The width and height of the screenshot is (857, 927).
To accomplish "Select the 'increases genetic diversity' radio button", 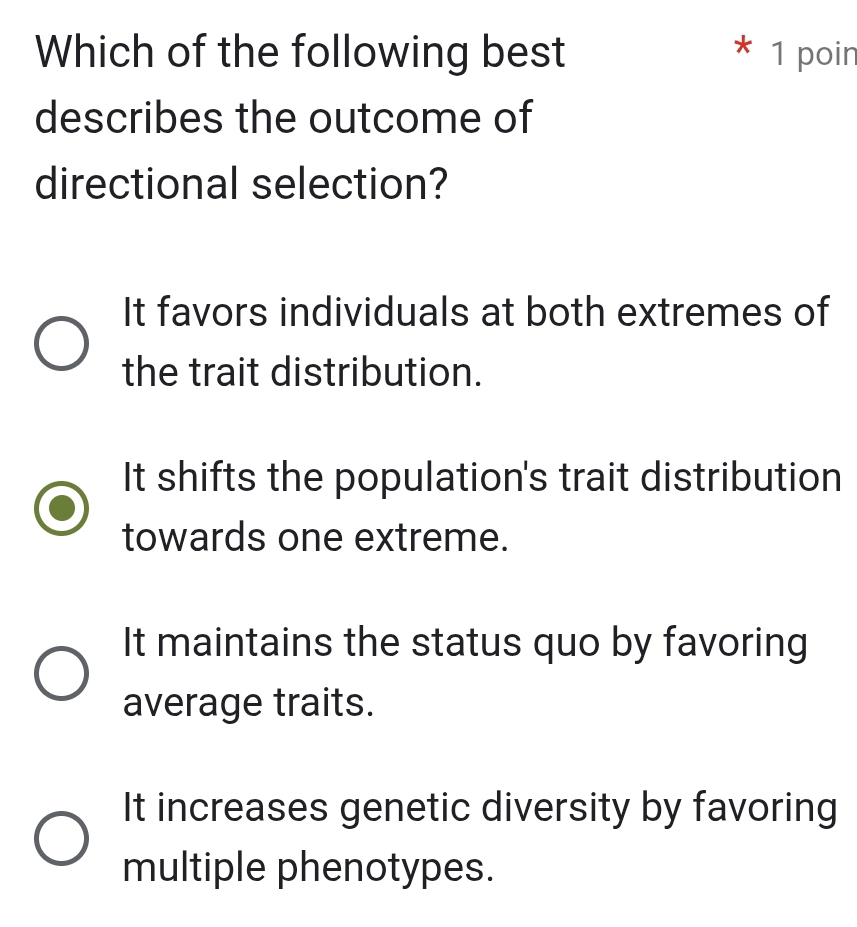I will pos(62,837).
